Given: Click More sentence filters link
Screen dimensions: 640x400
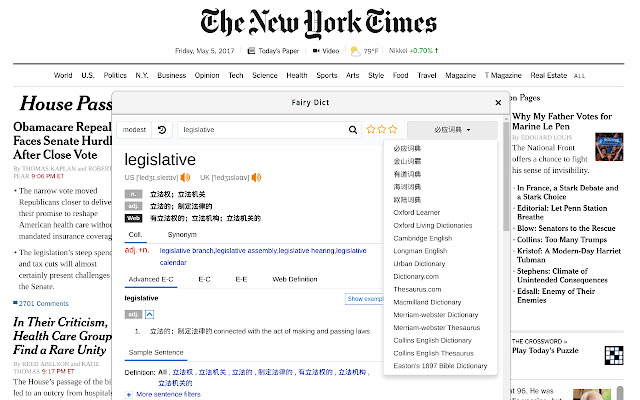Looking at the screenshot, I should point(169,394).
